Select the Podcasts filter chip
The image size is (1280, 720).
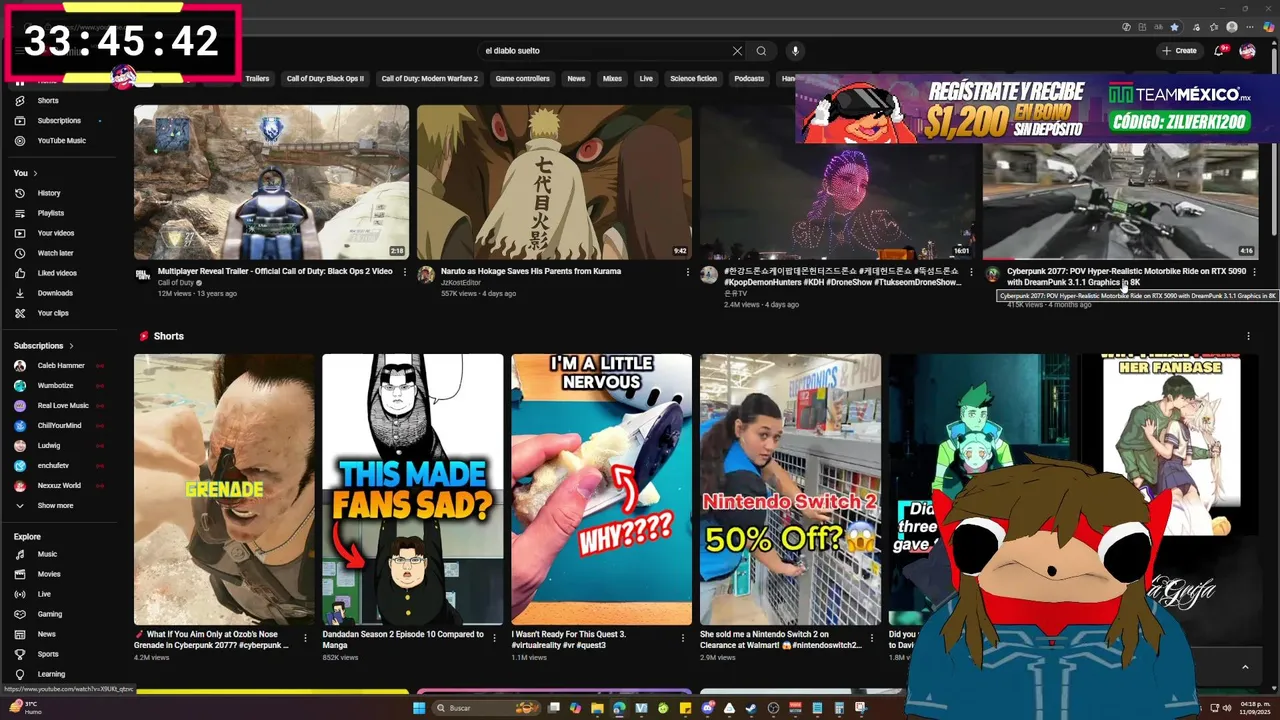[749, 78]
